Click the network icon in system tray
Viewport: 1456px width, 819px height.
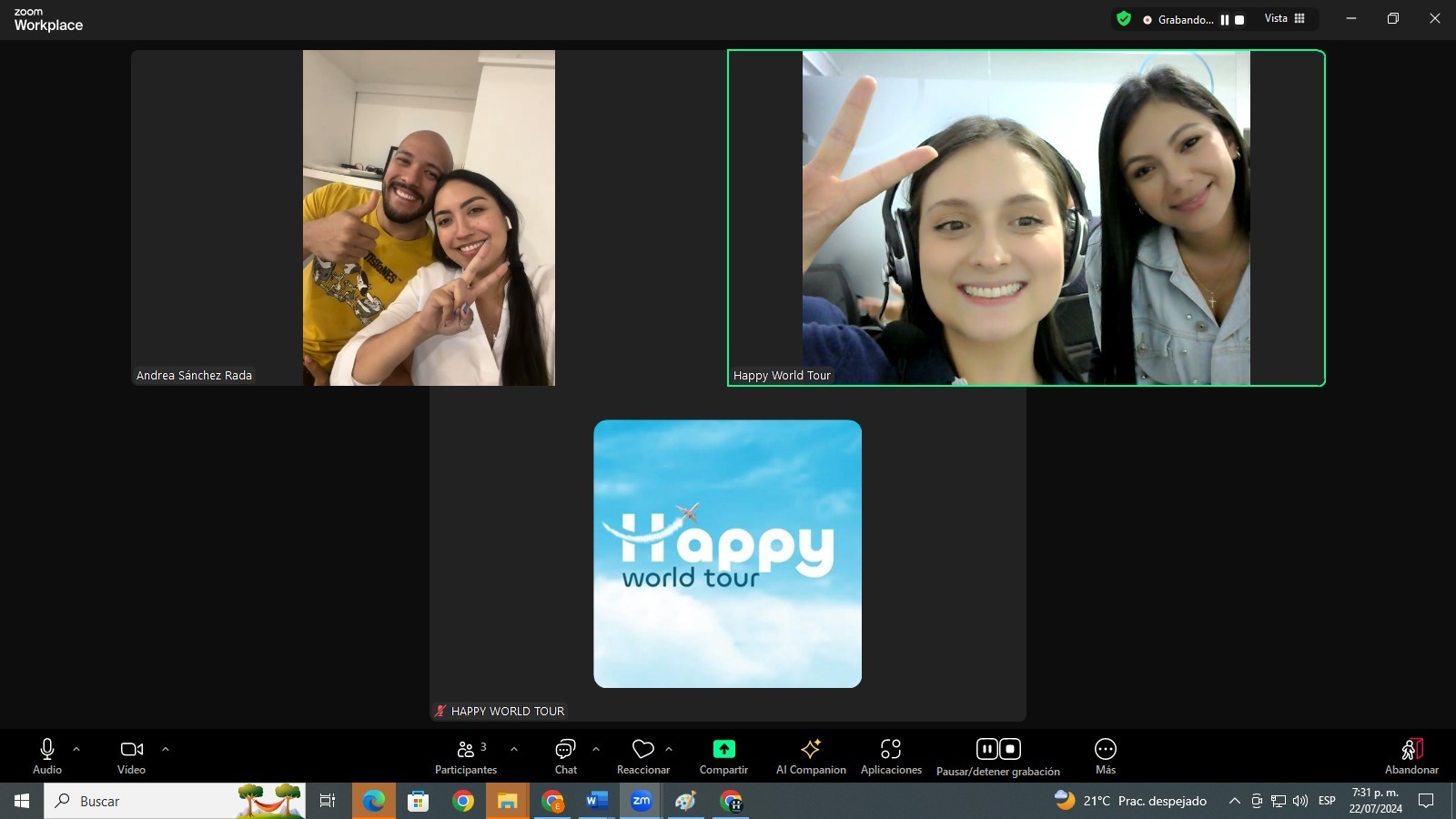coord(1279,801)
